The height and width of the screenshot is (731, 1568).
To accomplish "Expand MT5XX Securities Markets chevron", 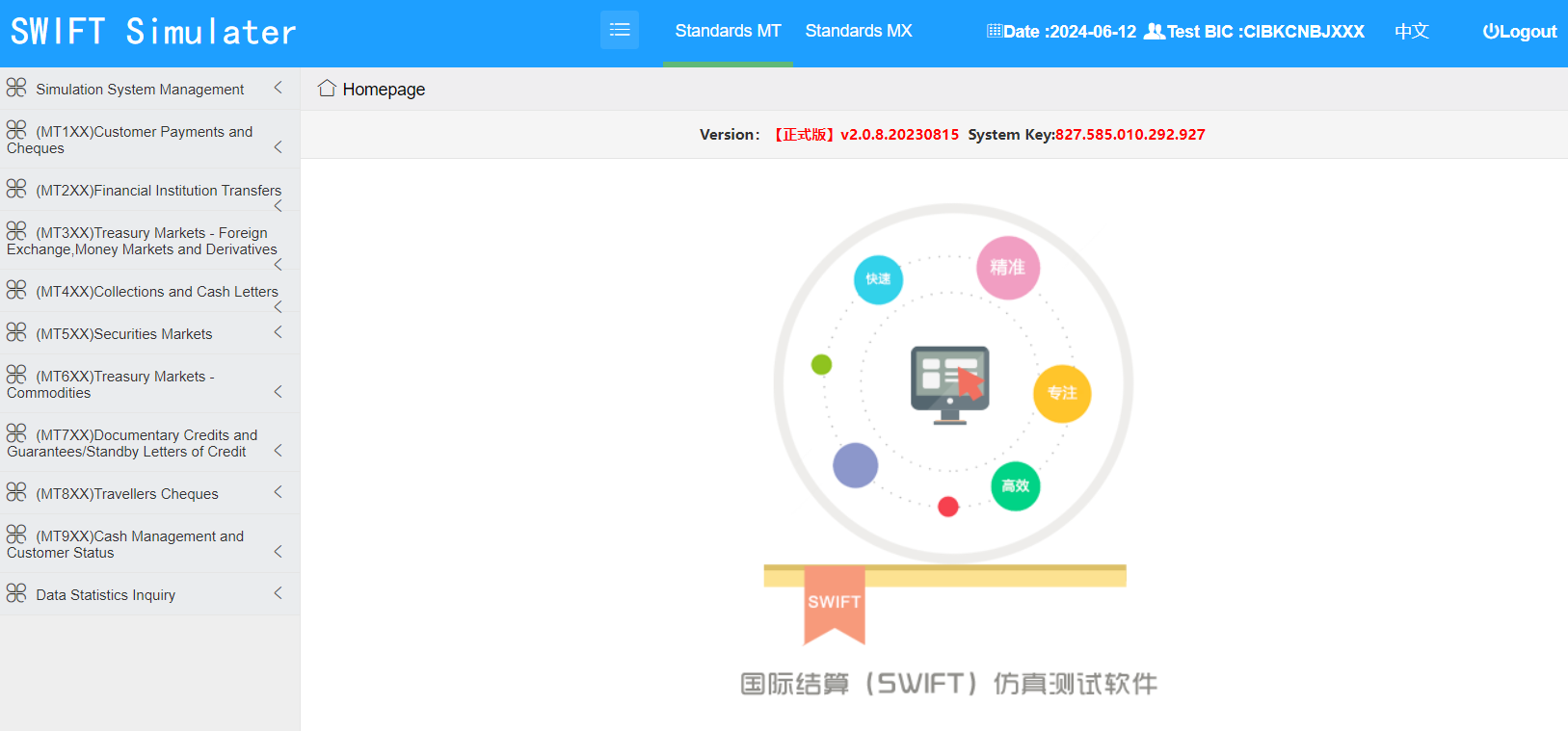I will pyautogui.click(x=278, y=332).
